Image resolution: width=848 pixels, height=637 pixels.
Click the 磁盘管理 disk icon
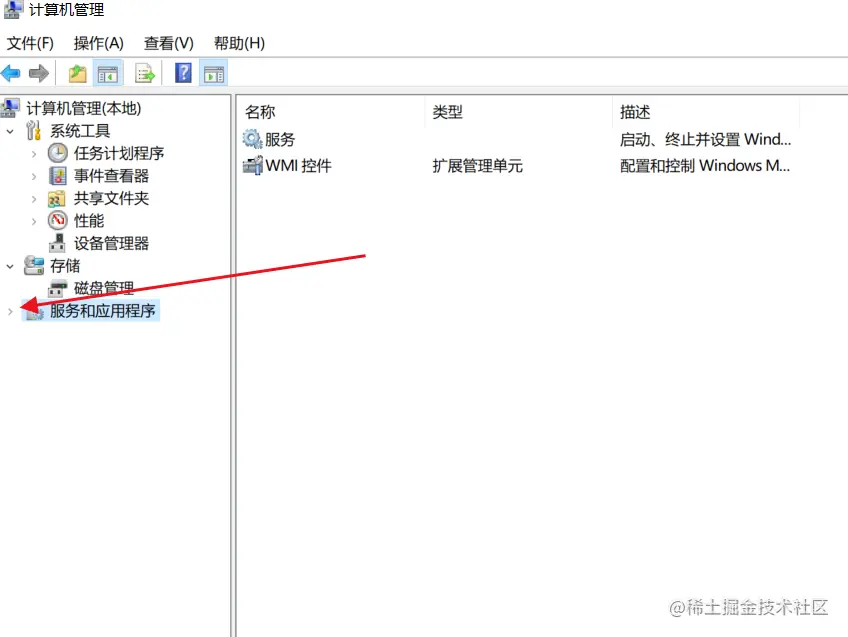57,288
